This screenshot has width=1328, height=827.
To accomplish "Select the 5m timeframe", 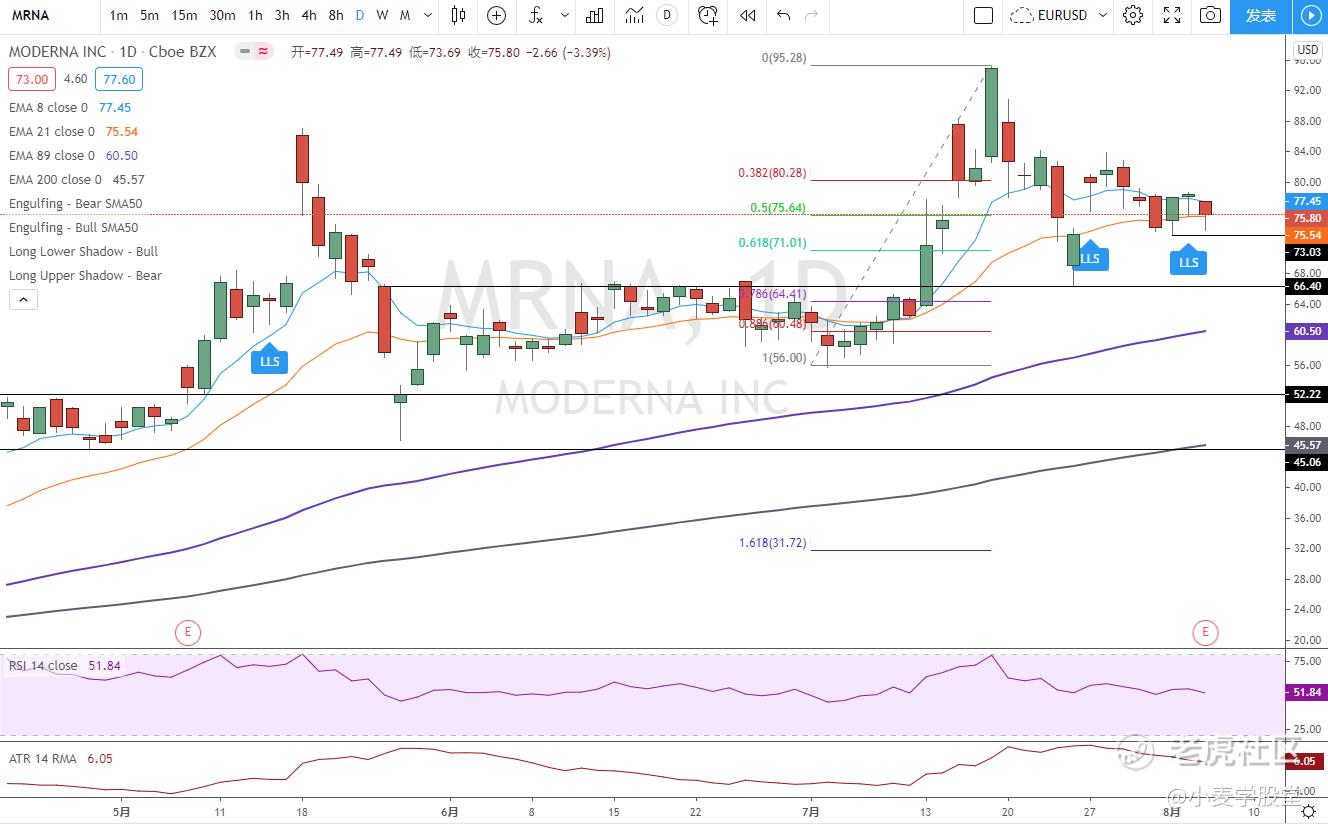I will tap(149, 15).
